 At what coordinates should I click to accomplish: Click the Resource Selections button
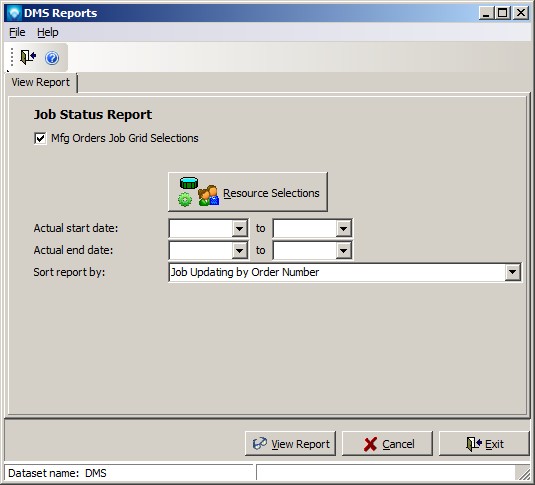pyautogui.click(x=248, y=192)
